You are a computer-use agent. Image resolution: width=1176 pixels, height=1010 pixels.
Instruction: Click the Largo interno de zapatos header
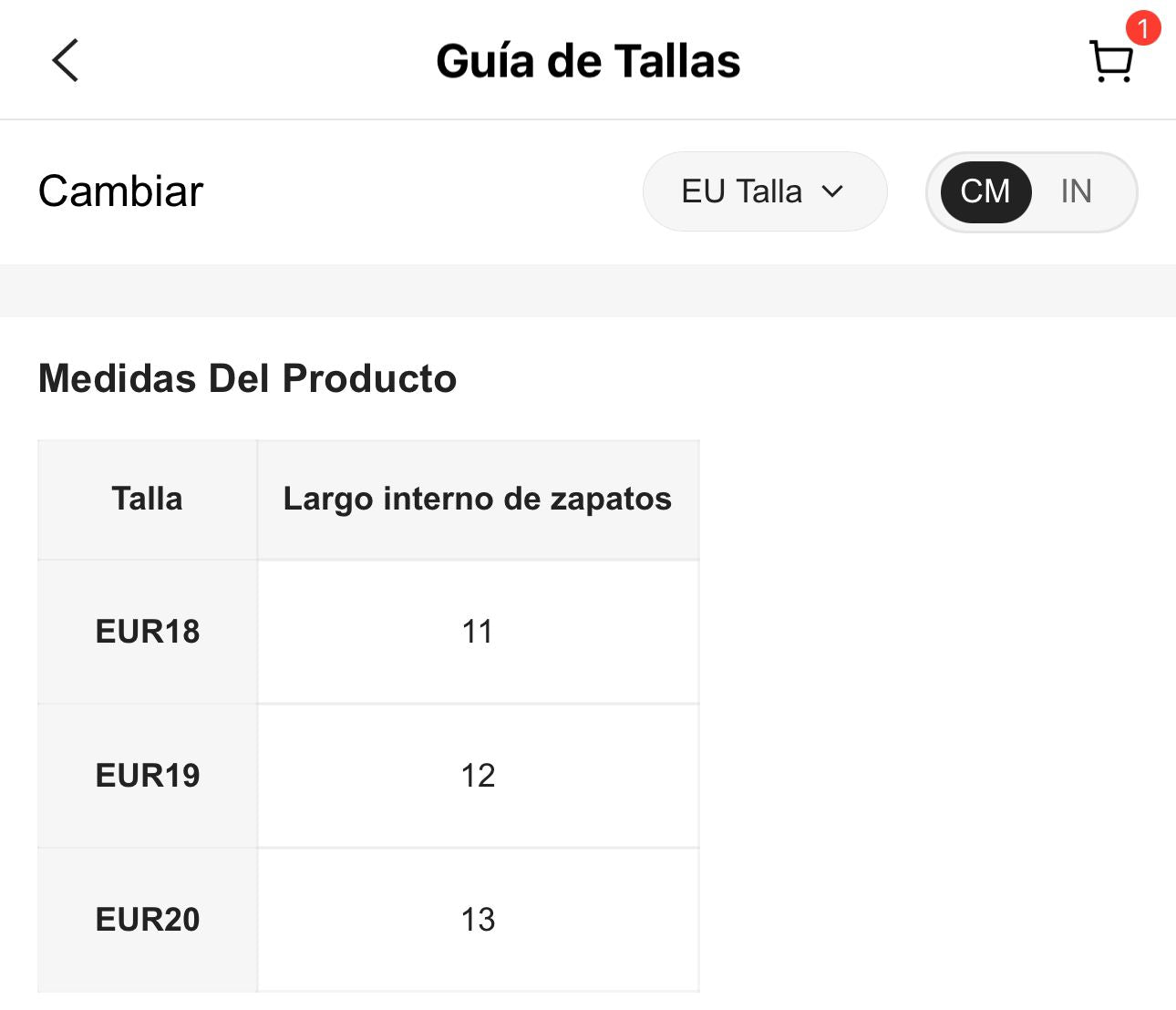click(x=478, y=500)
